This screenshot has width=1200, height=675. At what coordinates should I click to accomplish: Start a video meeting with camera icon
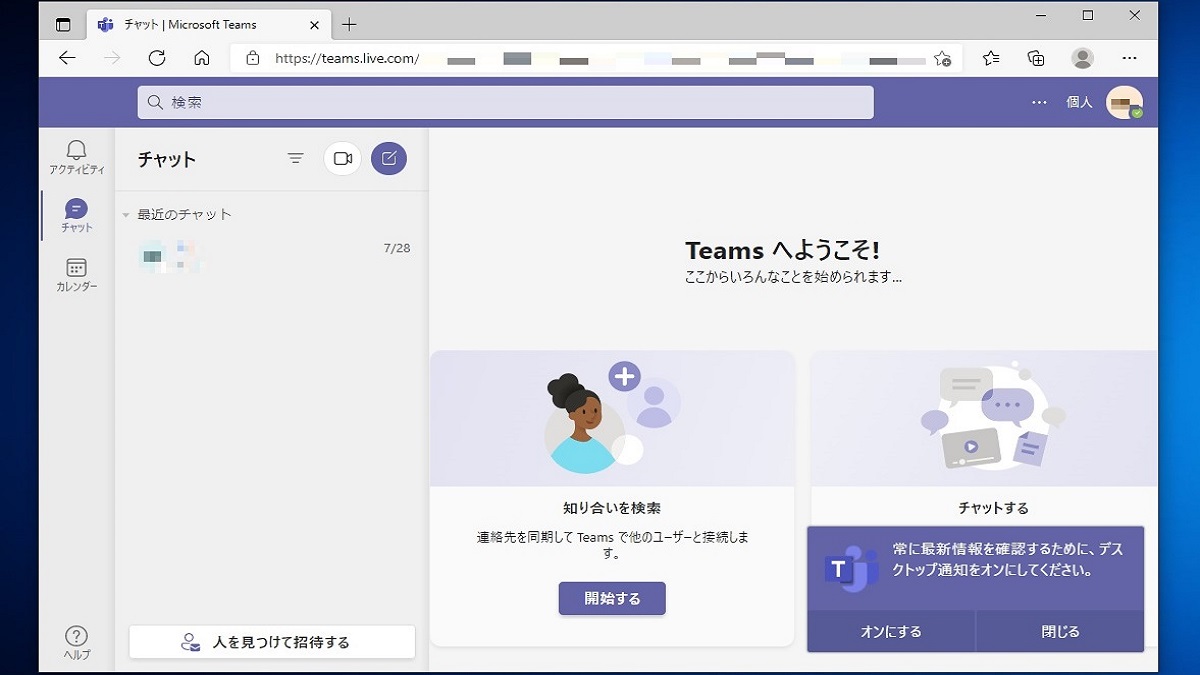(x=342, y=158)
